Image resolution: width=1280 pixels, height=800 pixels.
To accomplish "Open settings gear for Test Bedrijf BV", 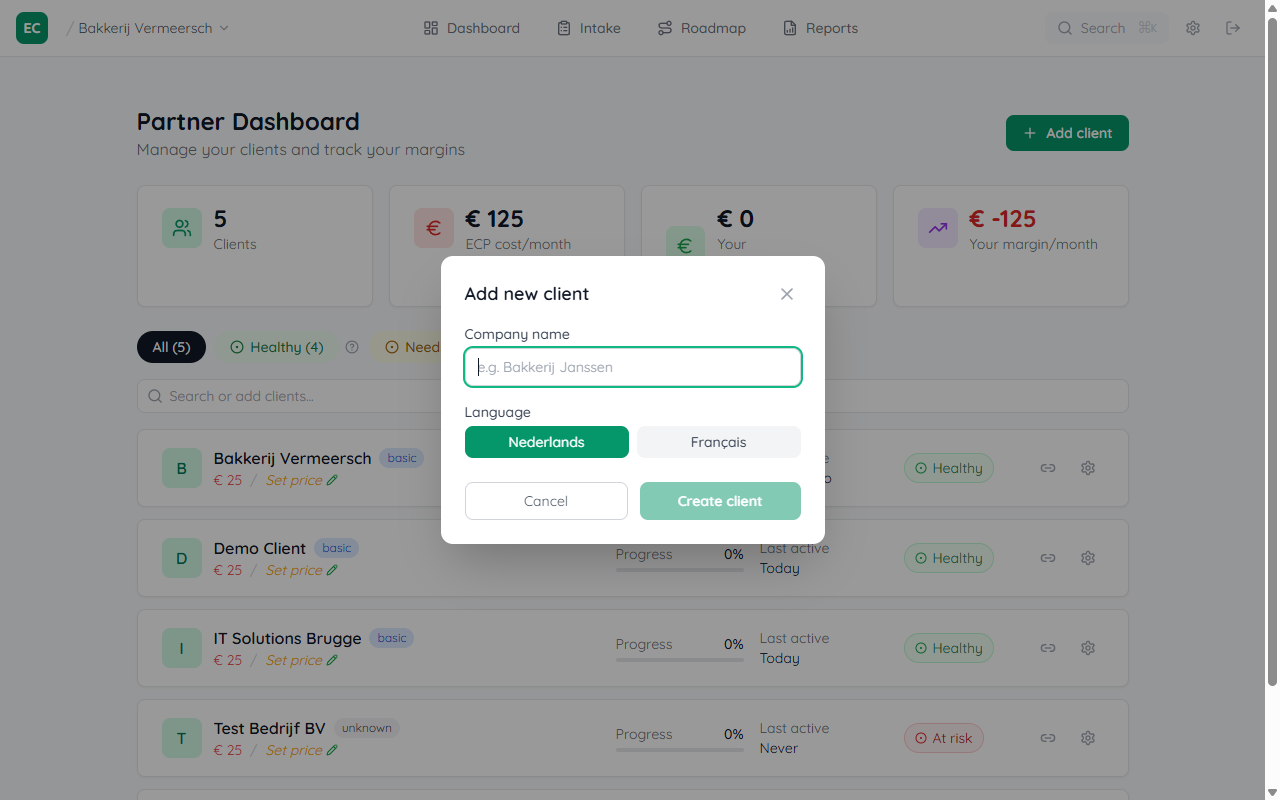I will pos(1087,737).
